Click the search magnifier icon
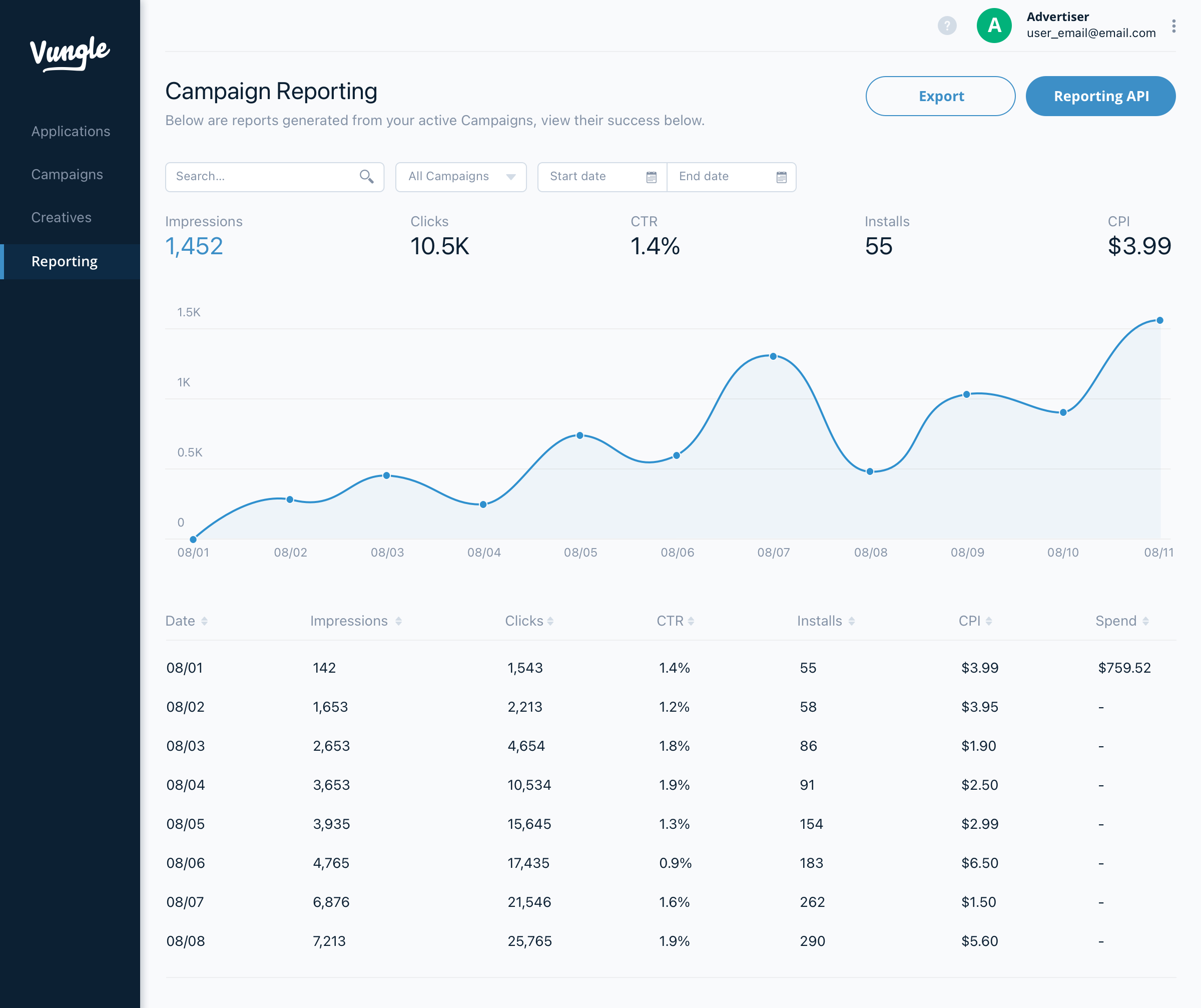Image resolution: width=1201 pixels, height=1008 pixels. click(367, 177)
